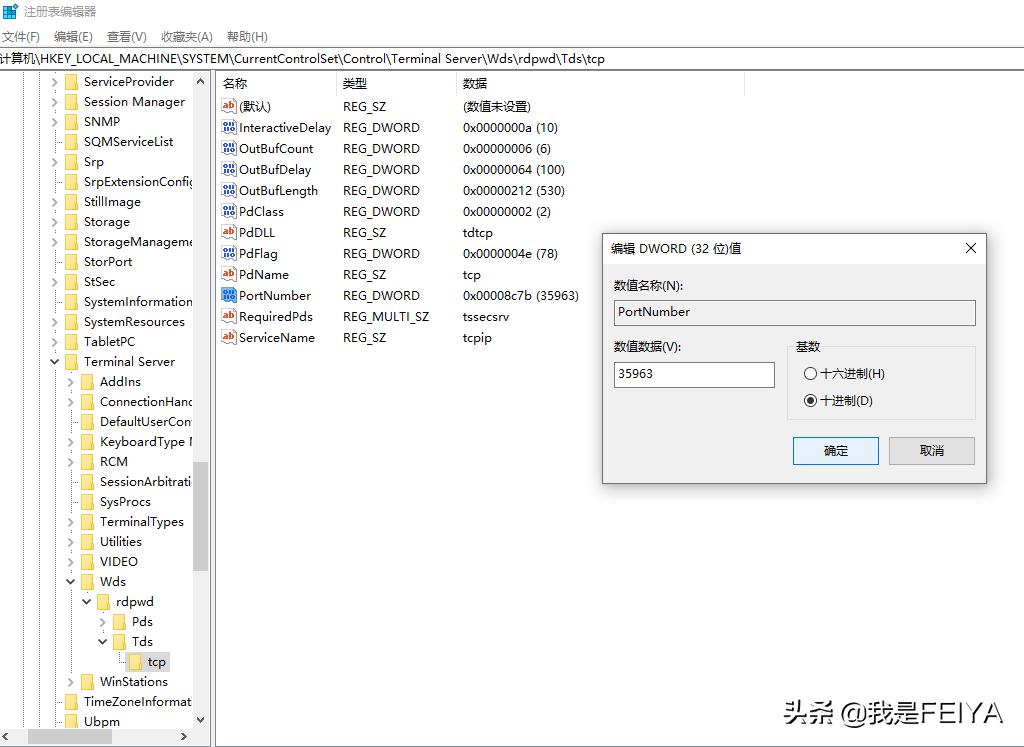1024x747 pixels.
Task: Sort by the 名称 column header
Action: [x=277, y=84]
